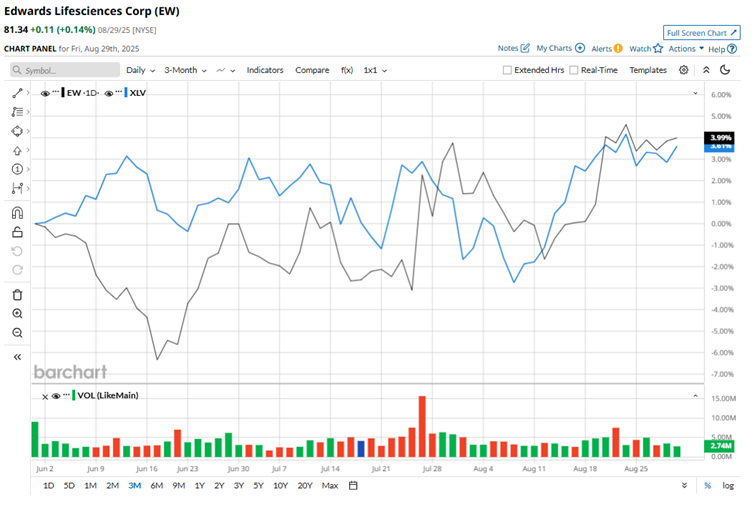Click the XLV blue color swatch
The width and height of the screenshot is (752, 512).
coord(126,93)
